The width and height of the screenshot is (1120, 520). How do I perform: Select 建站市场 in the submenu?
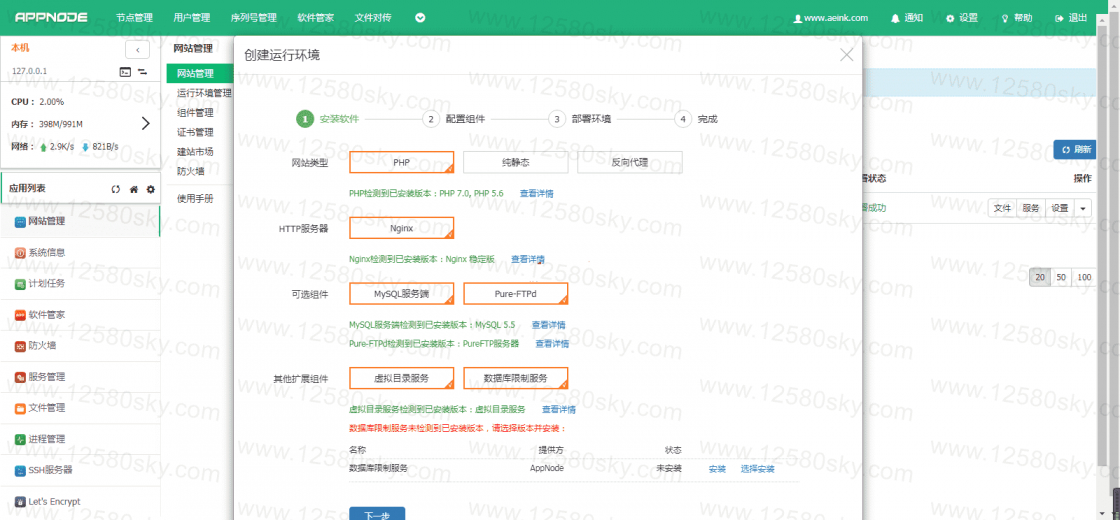(x=195, y=151)
